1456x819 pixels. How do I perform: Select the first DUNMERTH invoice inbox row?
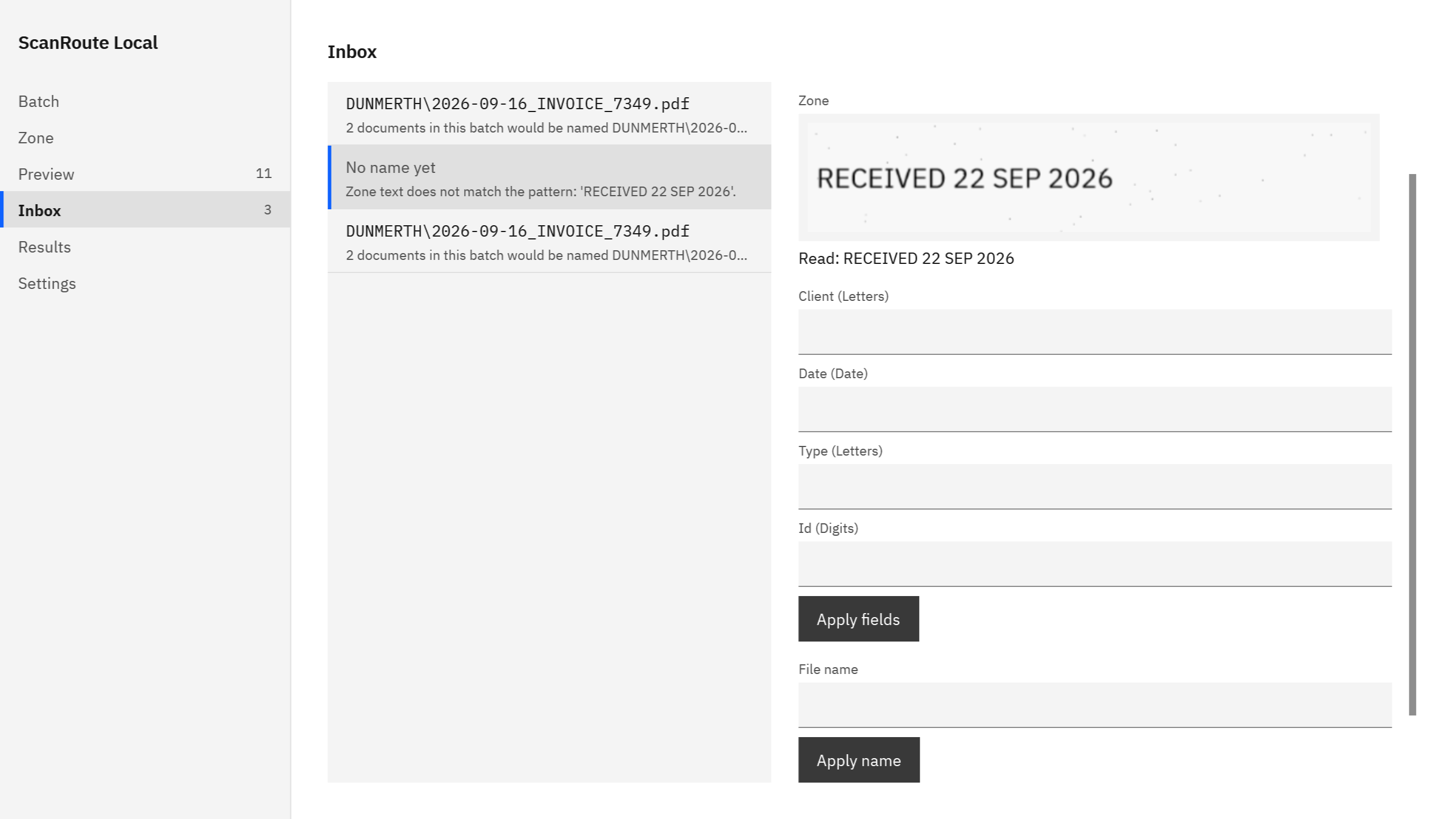549,114
